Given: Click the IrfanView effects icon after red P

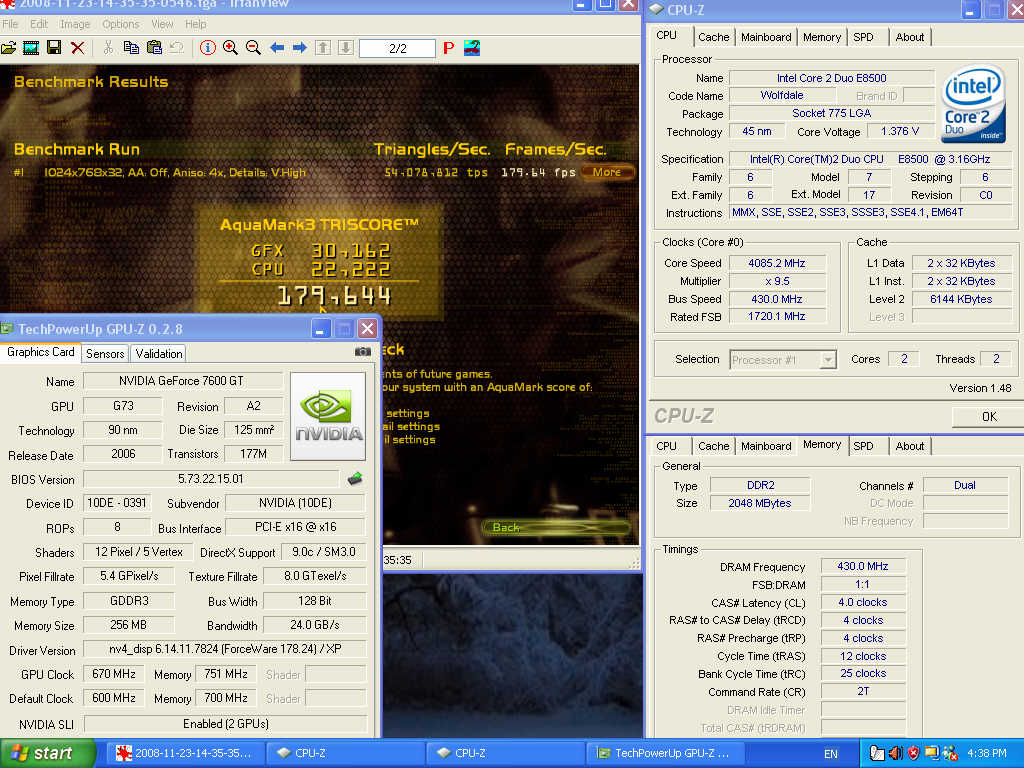Looking at the screenshot, I should [472, 48].
